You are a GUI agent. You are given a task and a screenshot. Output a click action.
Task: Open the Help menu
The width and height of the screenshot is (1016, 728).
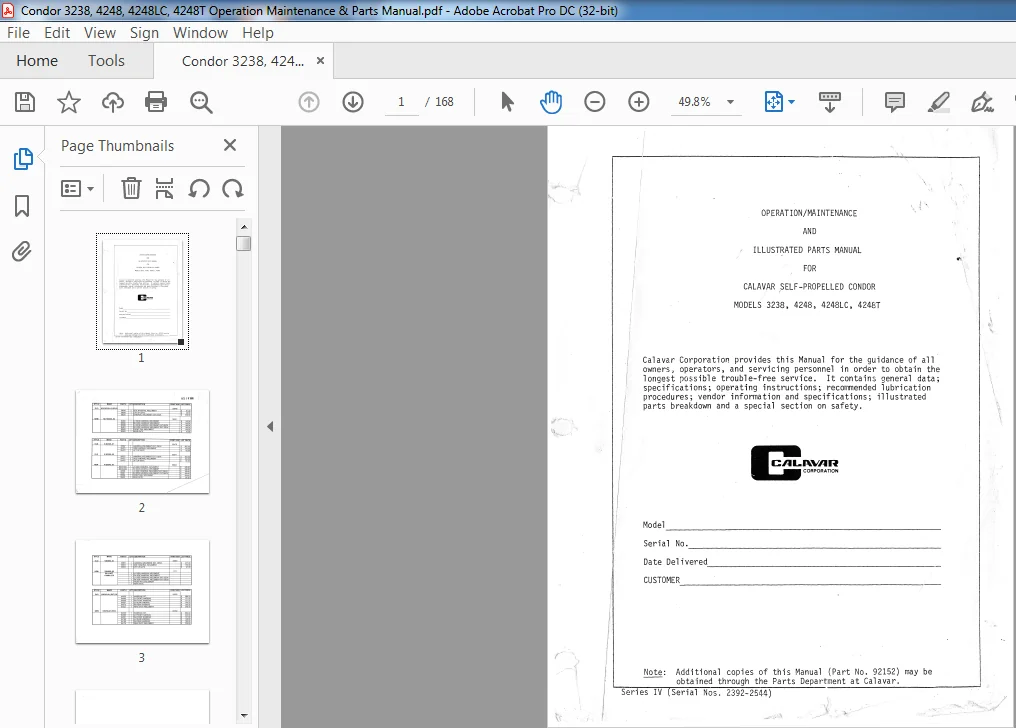point(258,32)
